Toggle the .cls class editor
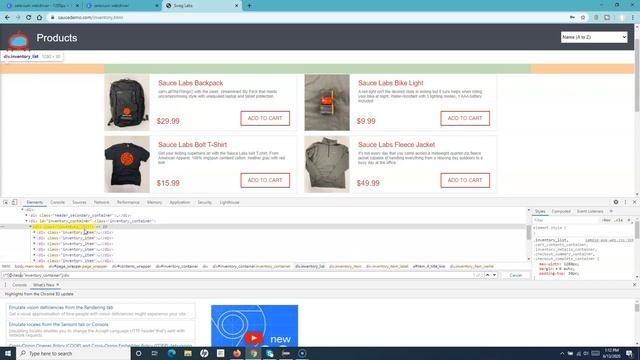This screenshot has height=360, width=640. (619, 220)
